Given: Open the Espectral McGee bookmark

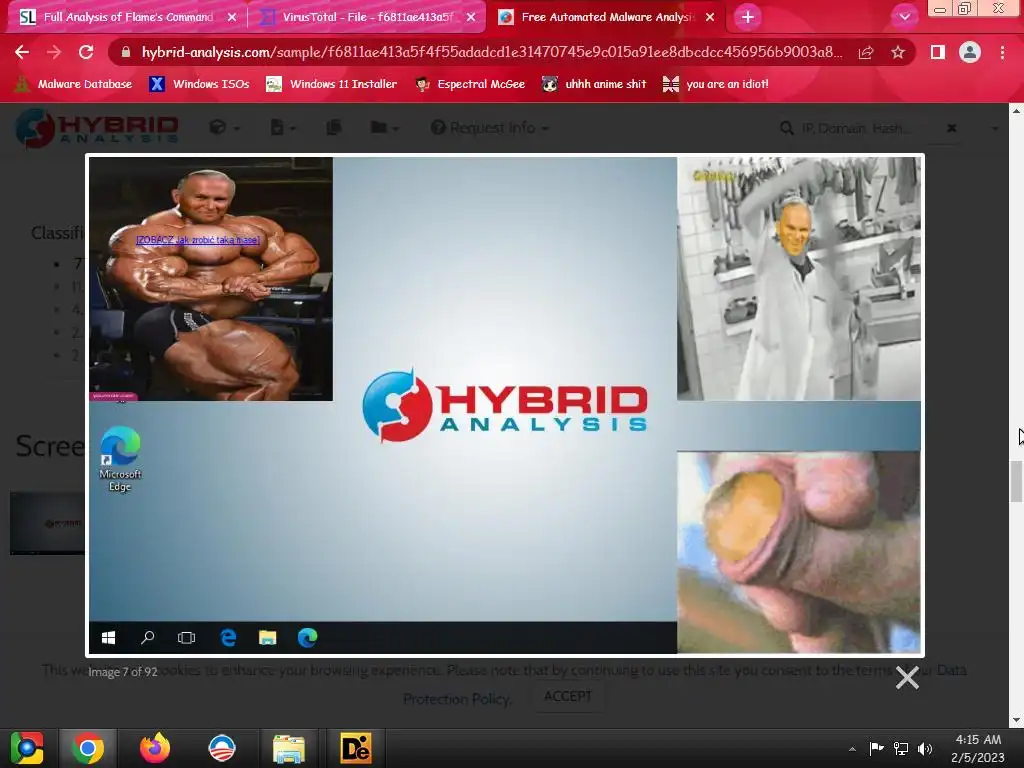Looking at the screenshot, I should (470, 84).
